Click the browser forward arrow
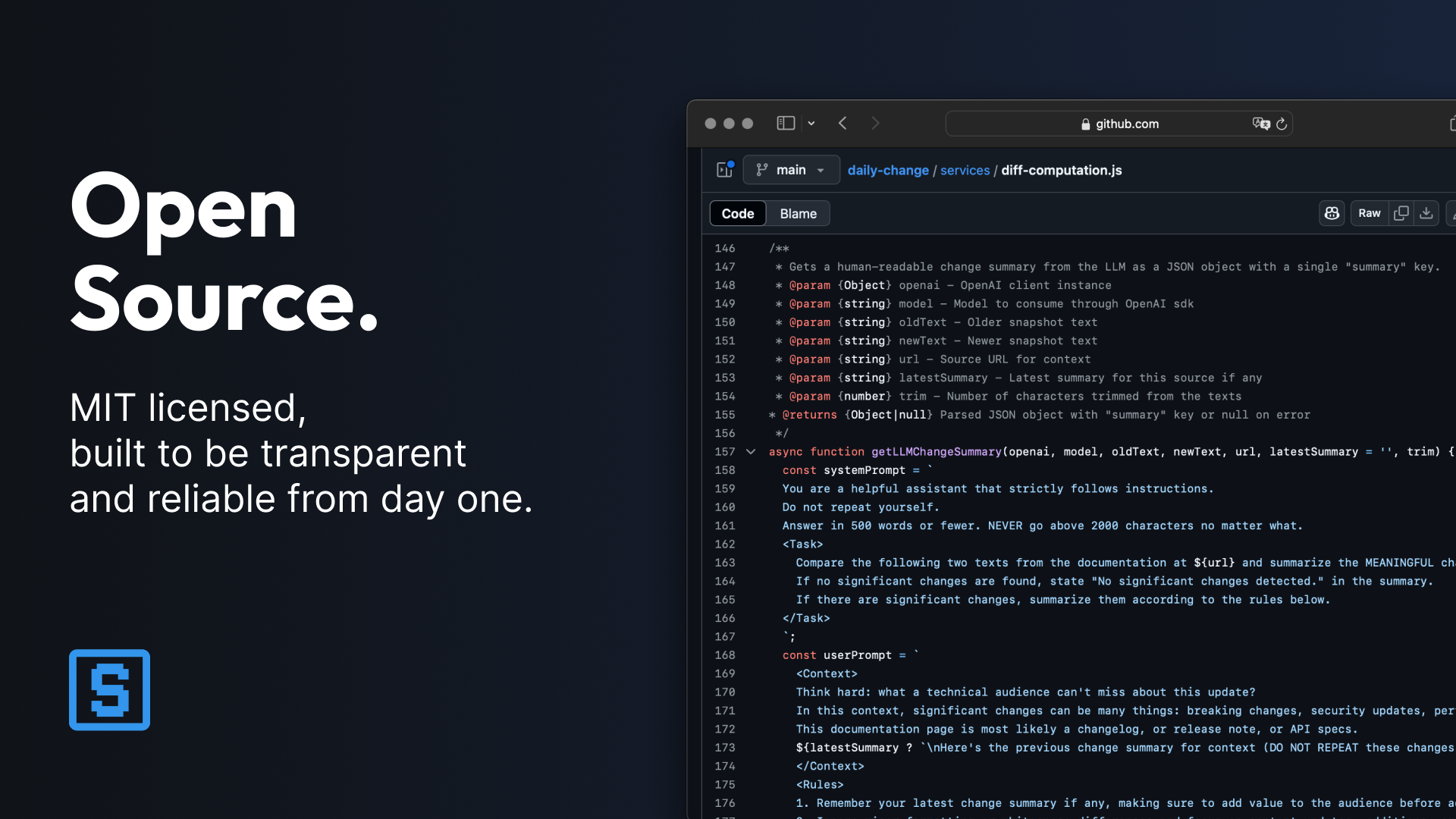Screen dimensions: 1456x819 875,123
